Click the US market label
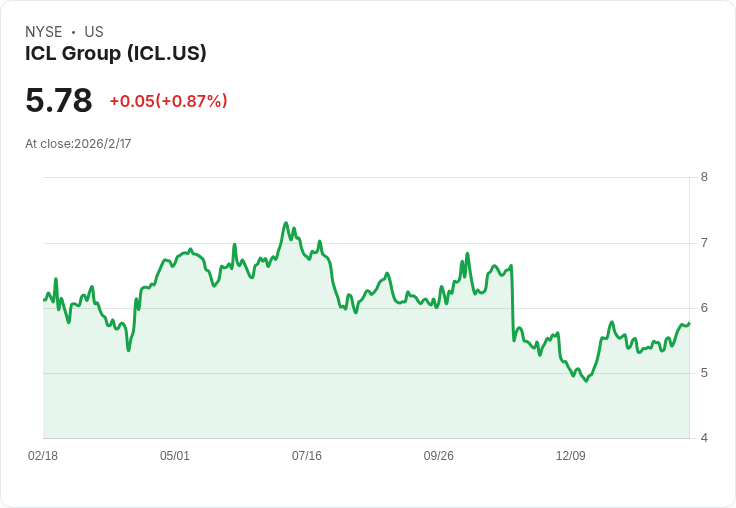Screen dimensions: 736x508 [x=94, y=32]
